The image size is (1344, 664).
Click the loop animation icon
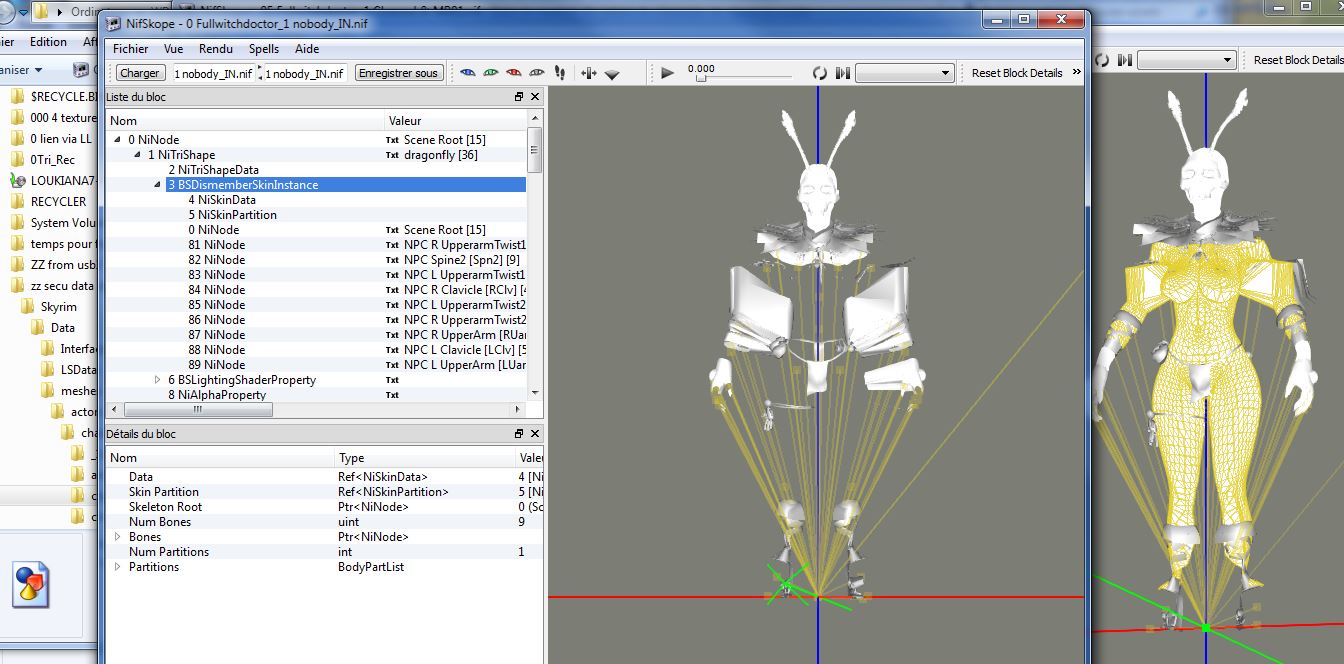pyautogui.click(x=820, y=73)
